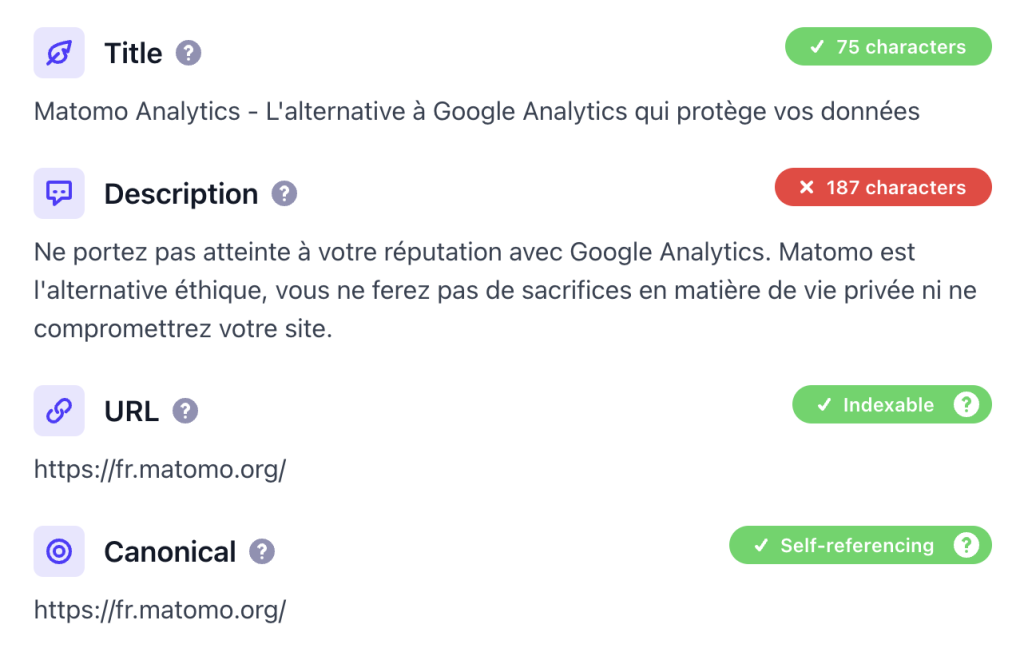Select the Matomo Analytics title text
Screen dimensions: 1024x668
475,112
